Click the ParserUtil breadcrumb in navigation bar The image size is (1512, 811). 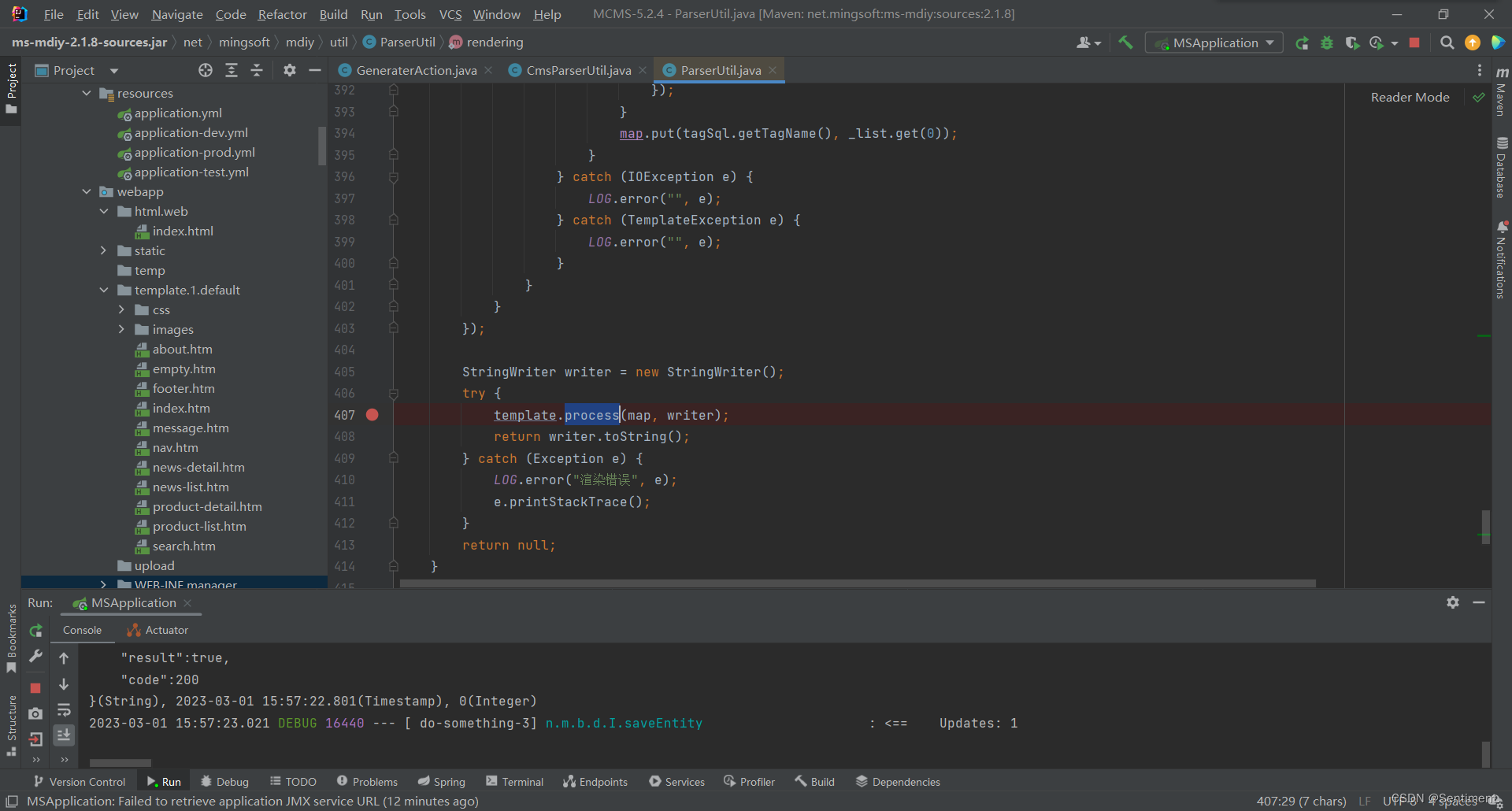pos(399,43)
